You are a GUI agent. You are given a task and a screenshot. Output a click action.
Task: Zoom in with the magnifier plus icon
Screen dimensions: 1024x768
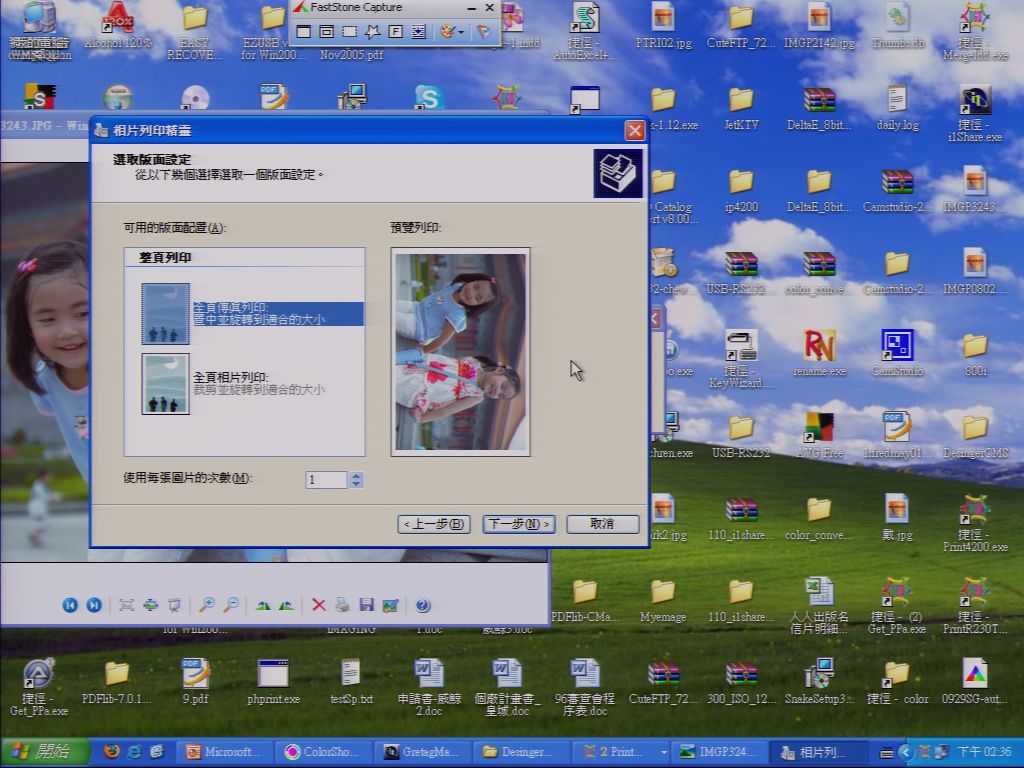click(x=206, y=605)
